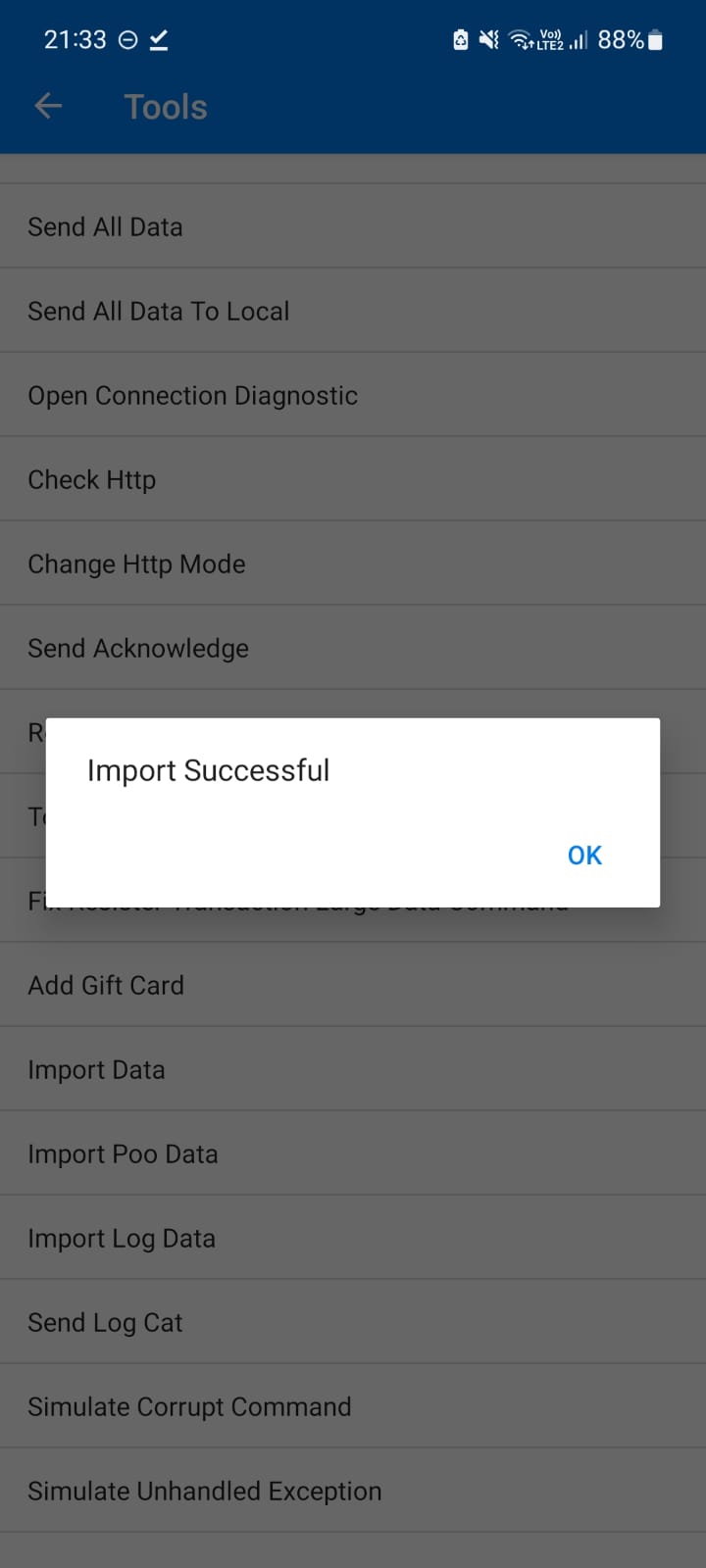Tap Change Http Mode
Viewport: 706px width, 1568px height.
click(353, 563)
